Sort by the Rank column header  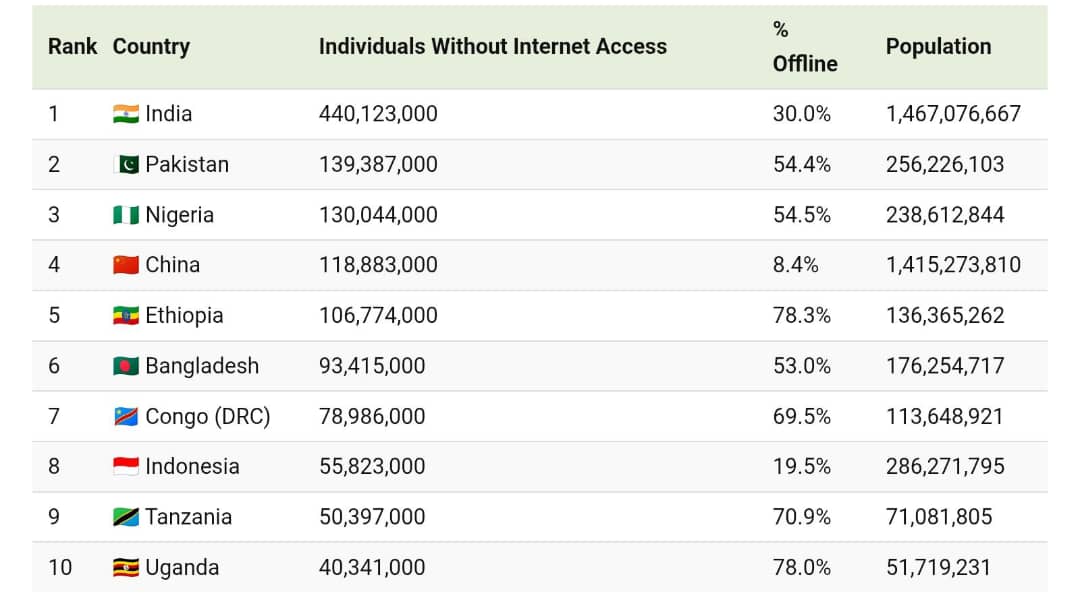coord(72,47)
